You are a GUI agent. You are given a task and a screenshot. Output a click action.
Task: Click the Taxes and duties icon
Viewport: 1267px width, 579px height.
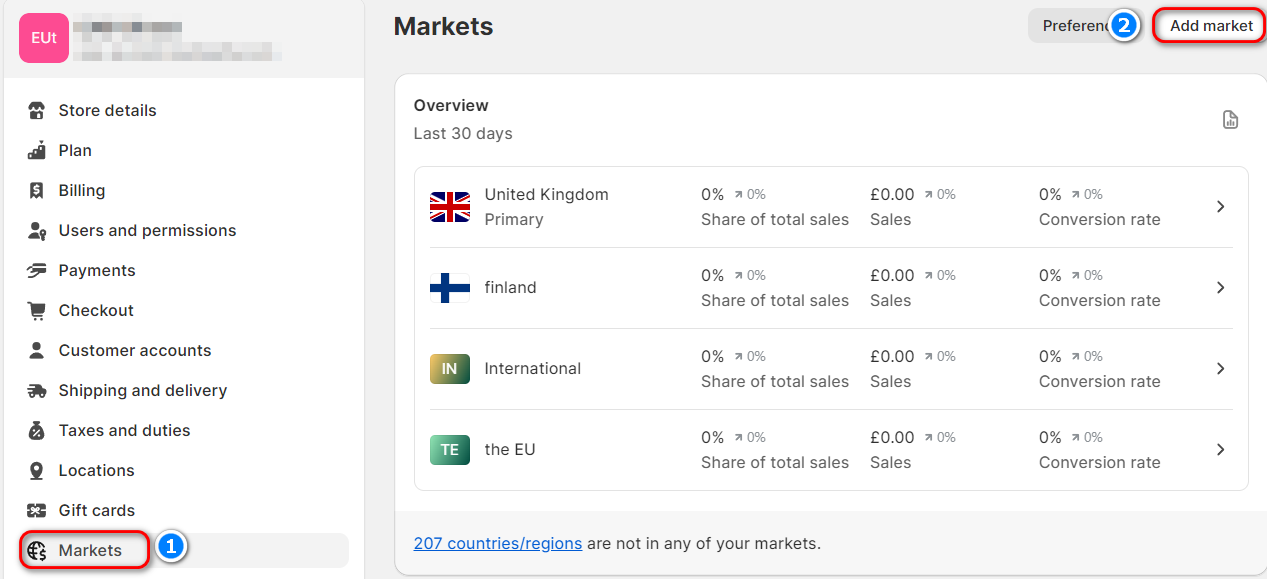(37, 430)
